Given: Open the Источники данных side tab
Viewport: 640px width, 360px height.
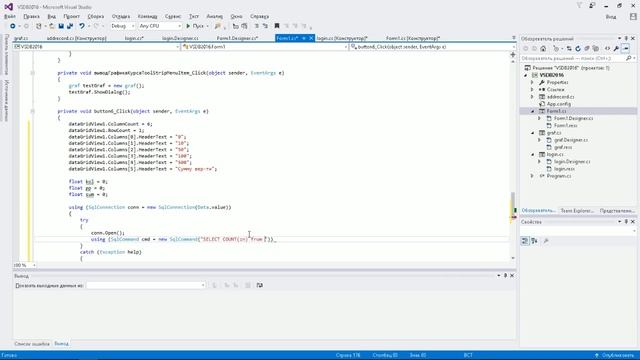Looking at the screenshot, I should click(6, 100).
